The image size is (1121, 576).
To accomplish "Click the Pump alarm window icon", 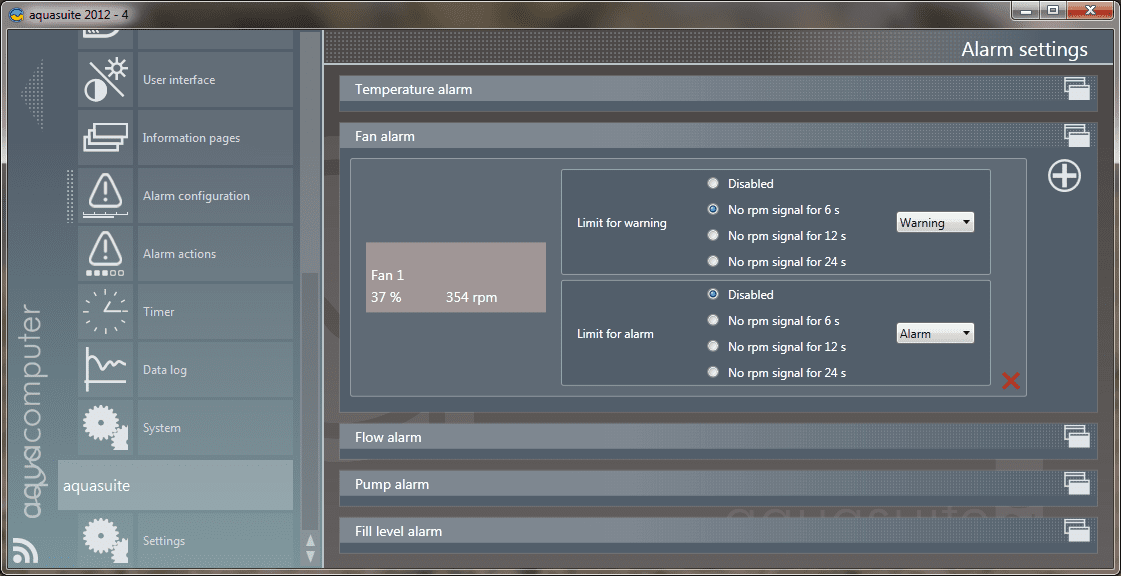I will tap(1077, 484).
